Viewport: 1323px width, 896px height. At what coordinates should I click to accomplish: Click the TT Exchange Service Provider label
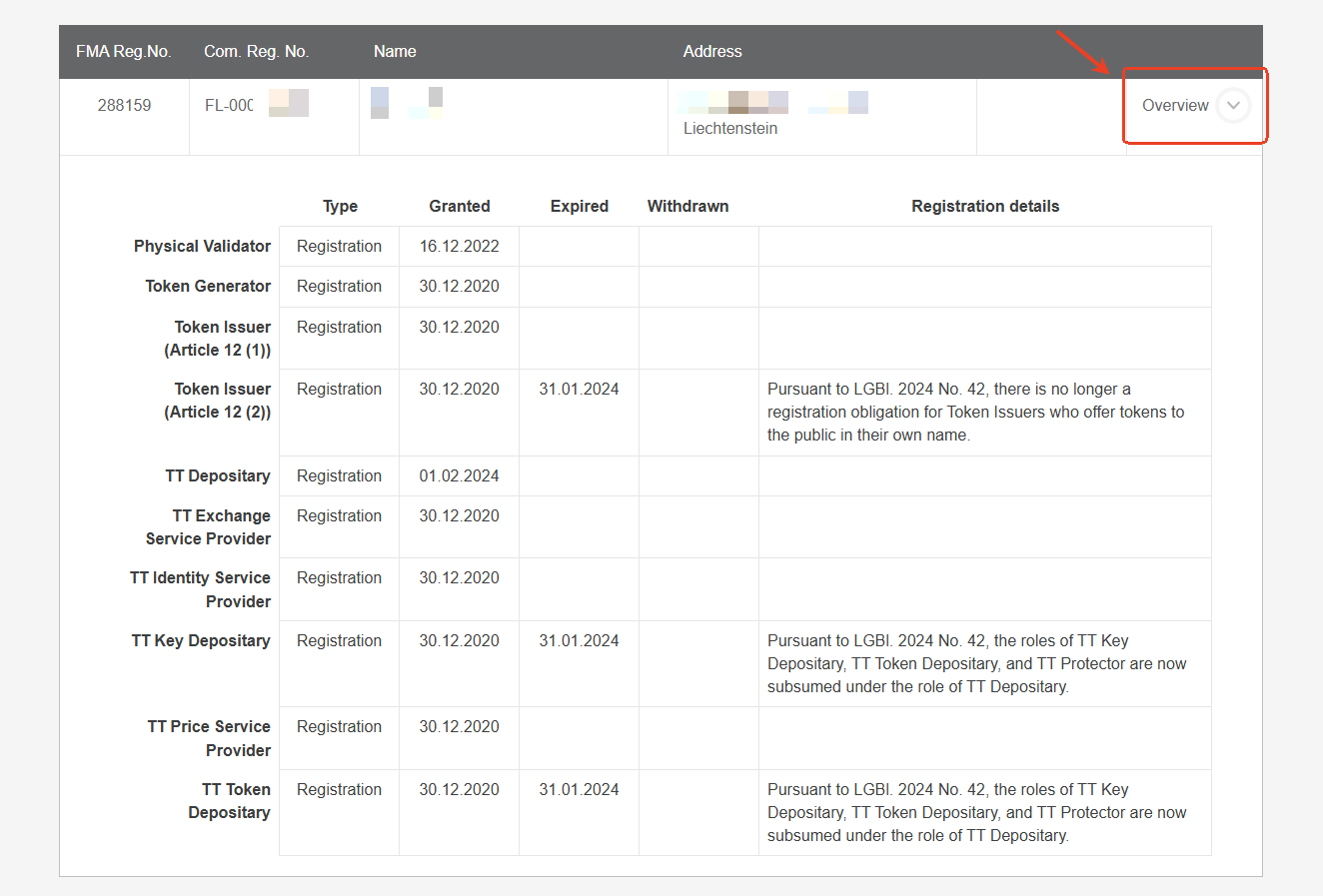click(208, 527)
